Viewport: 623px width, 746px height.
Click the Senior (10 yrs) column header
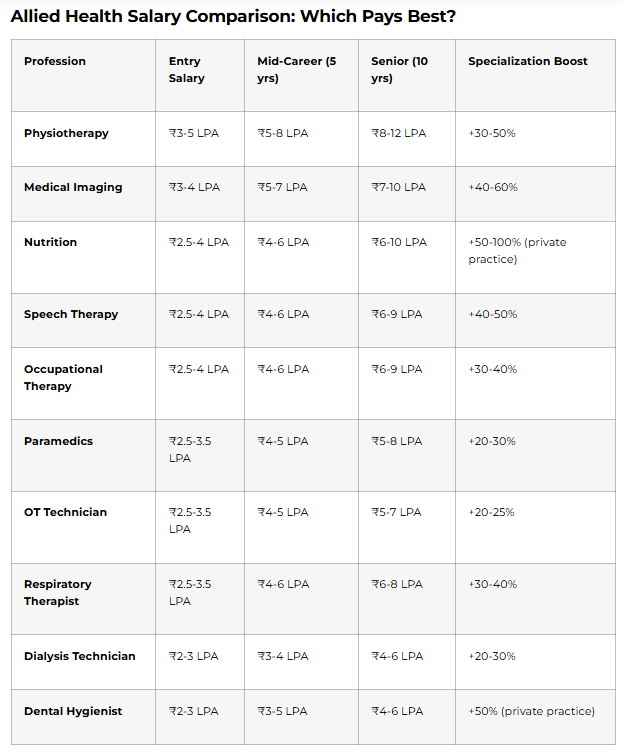(x=399, y=70)
